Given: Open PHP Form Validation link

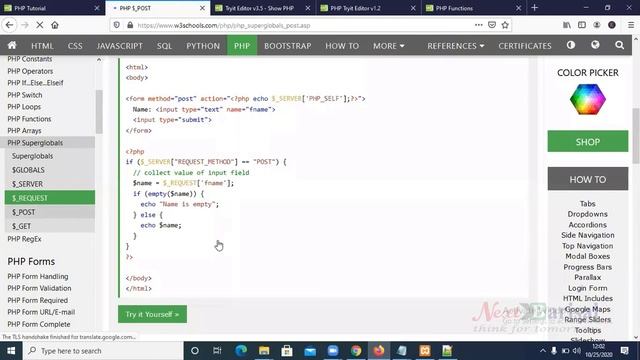Looking at the screenshot, I should (39, 288).
